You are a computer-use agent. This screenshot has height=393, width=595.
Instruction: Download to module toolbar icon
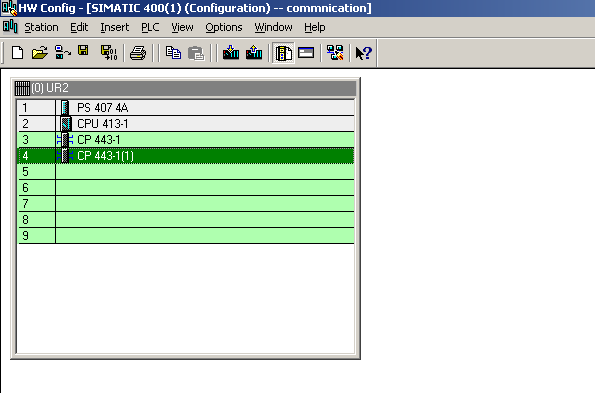click(x=231, y=53)
